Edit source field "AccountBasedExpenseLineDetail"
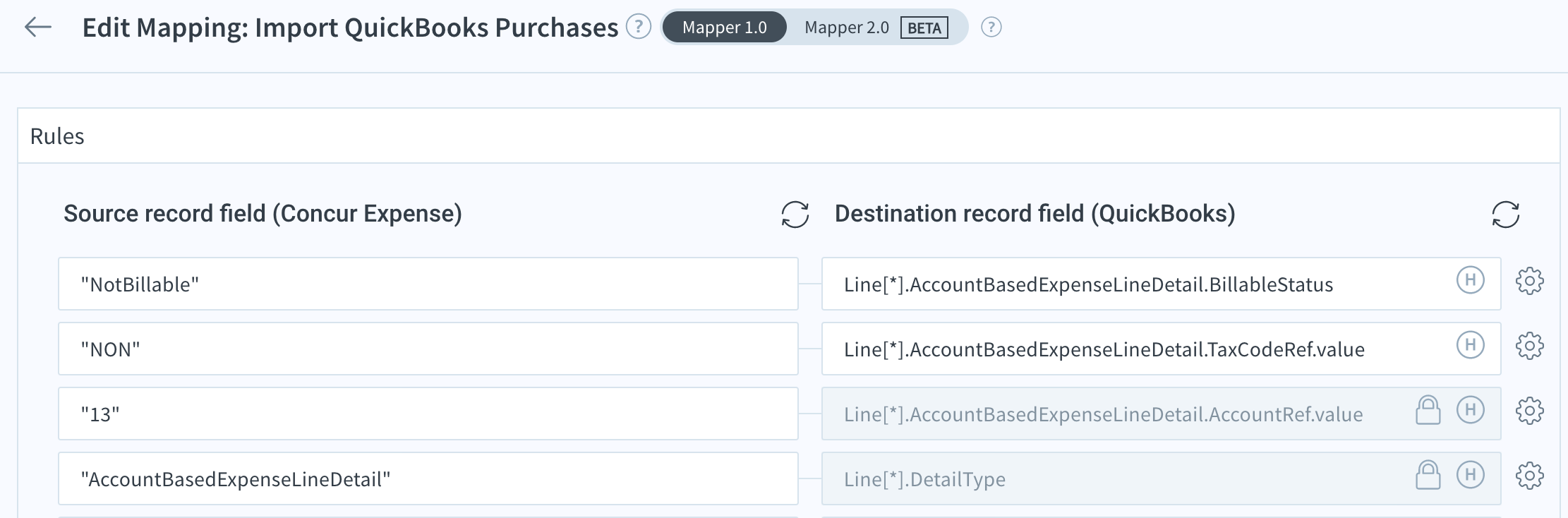 click(428, 478)
